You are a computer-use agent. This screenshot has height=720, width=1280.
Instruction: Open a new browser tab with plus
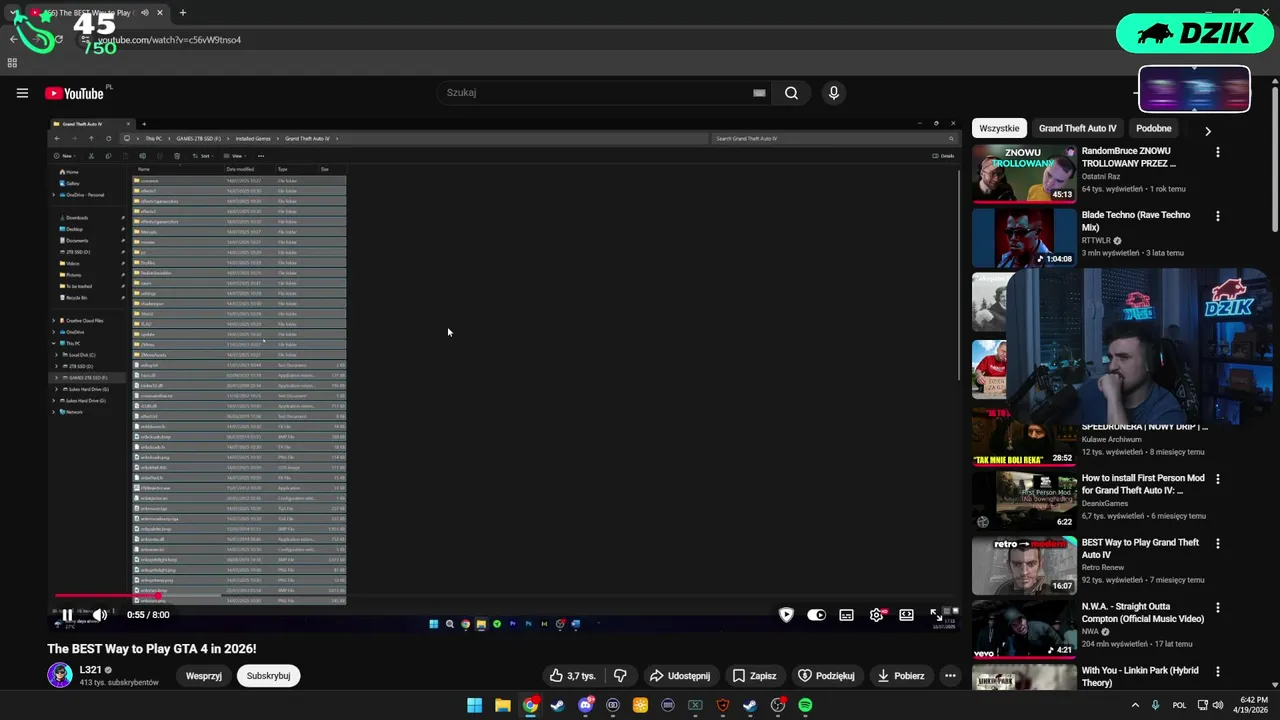pos(183,13)
